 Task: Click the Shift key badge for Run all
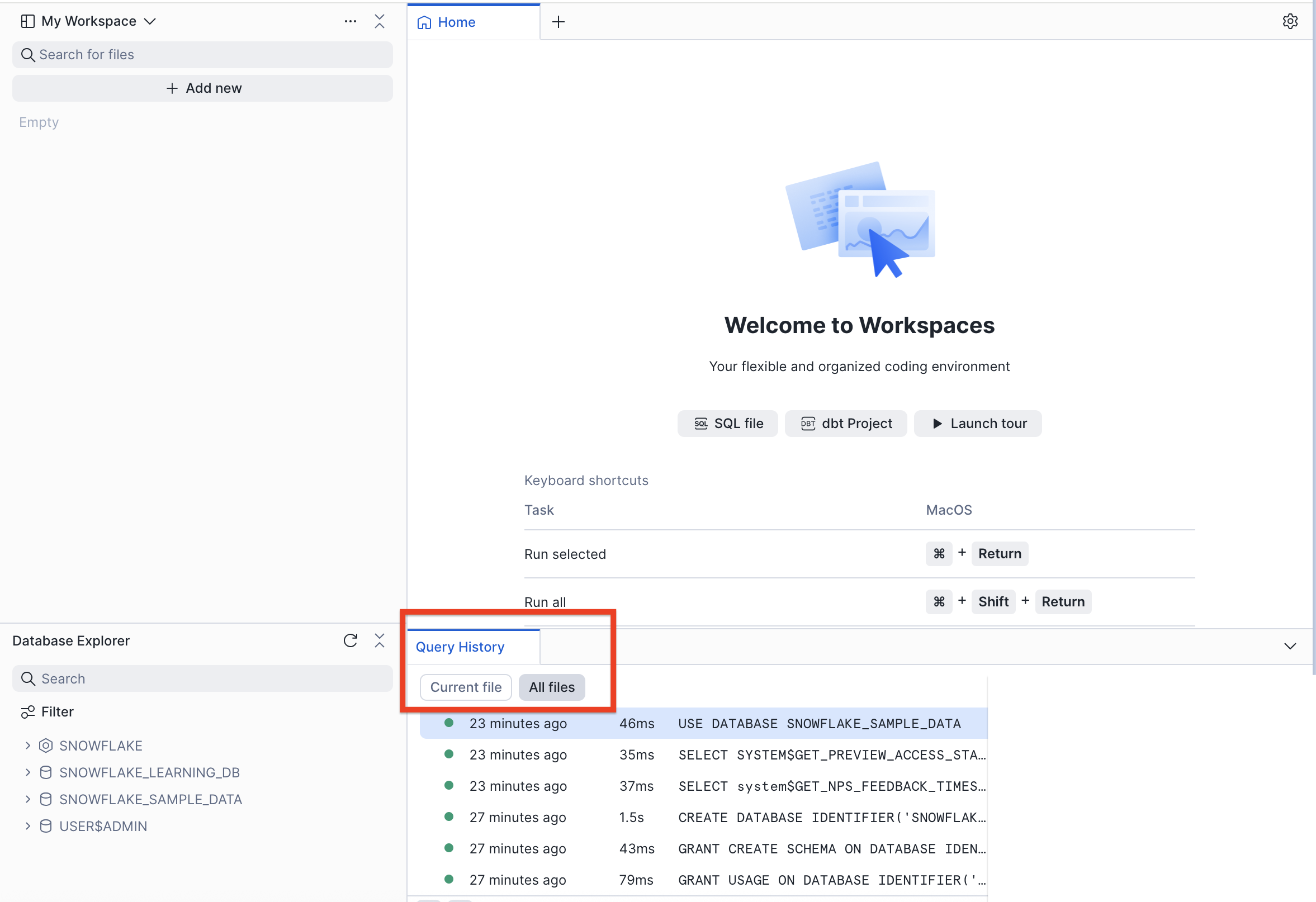pyautogui.click(x=993, y=601)
